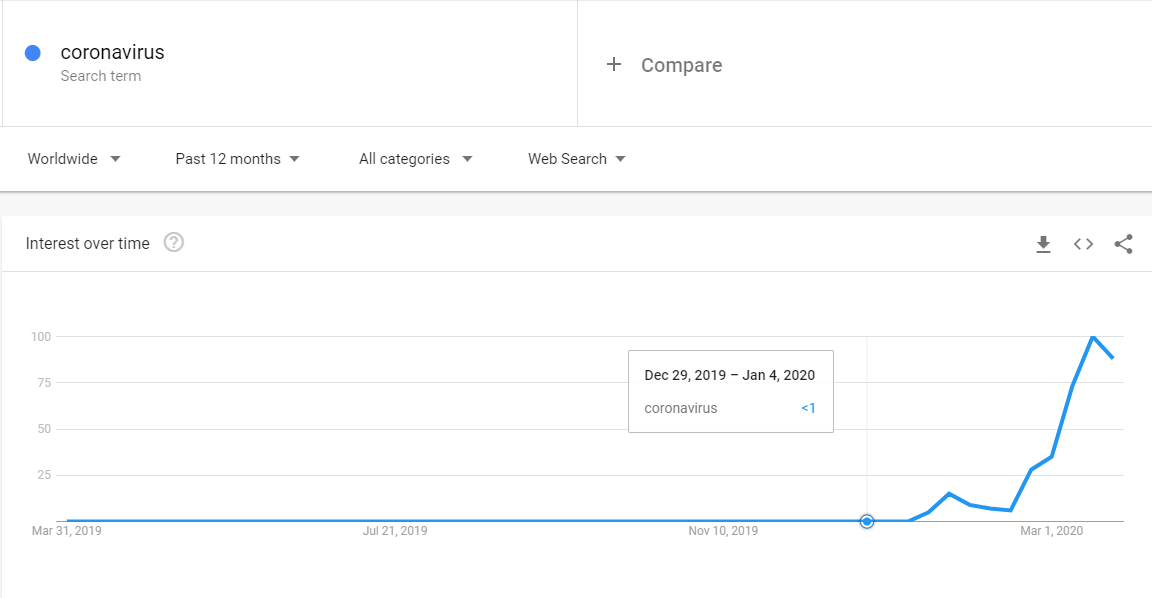Expand the Past 12 months dropdown
Screen dimensions: 1152x598
(x=237, y=159)
